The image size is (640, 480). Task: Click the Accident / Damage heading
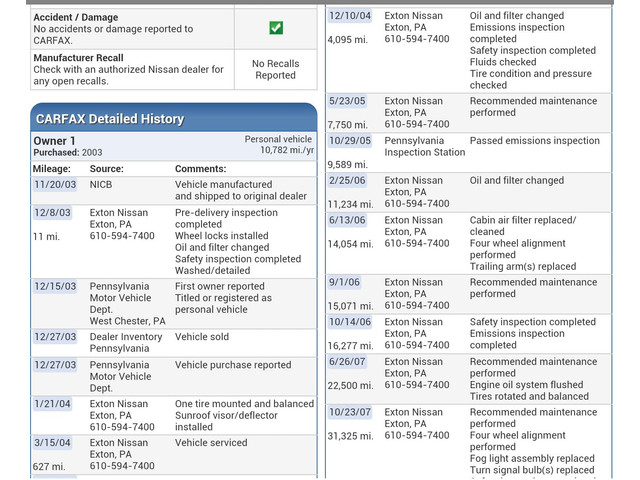(75, 17)
